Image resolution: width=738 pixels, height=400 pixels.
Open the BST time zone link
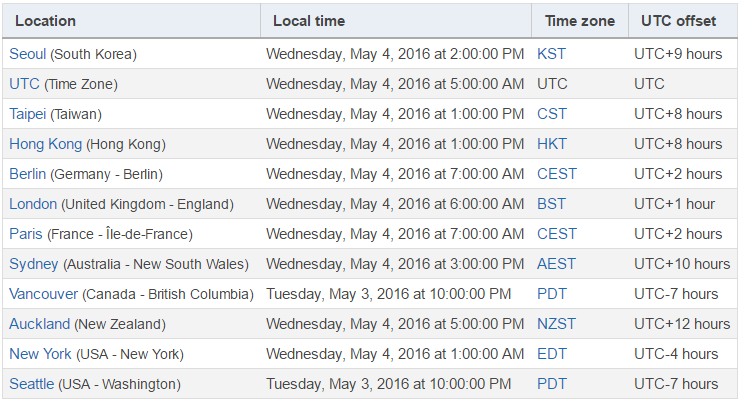point(552,204)
